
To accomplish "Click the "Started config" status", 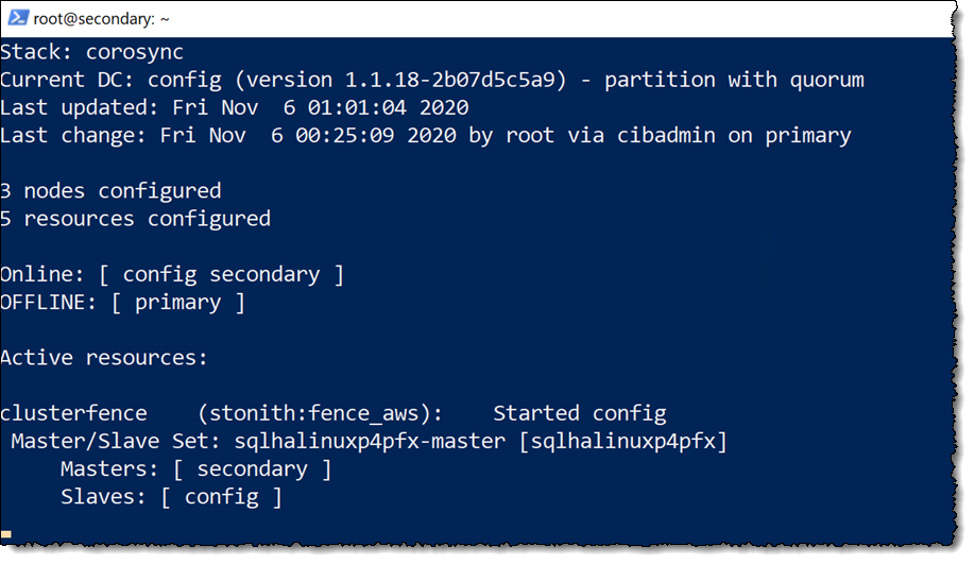I will (579, 413).
